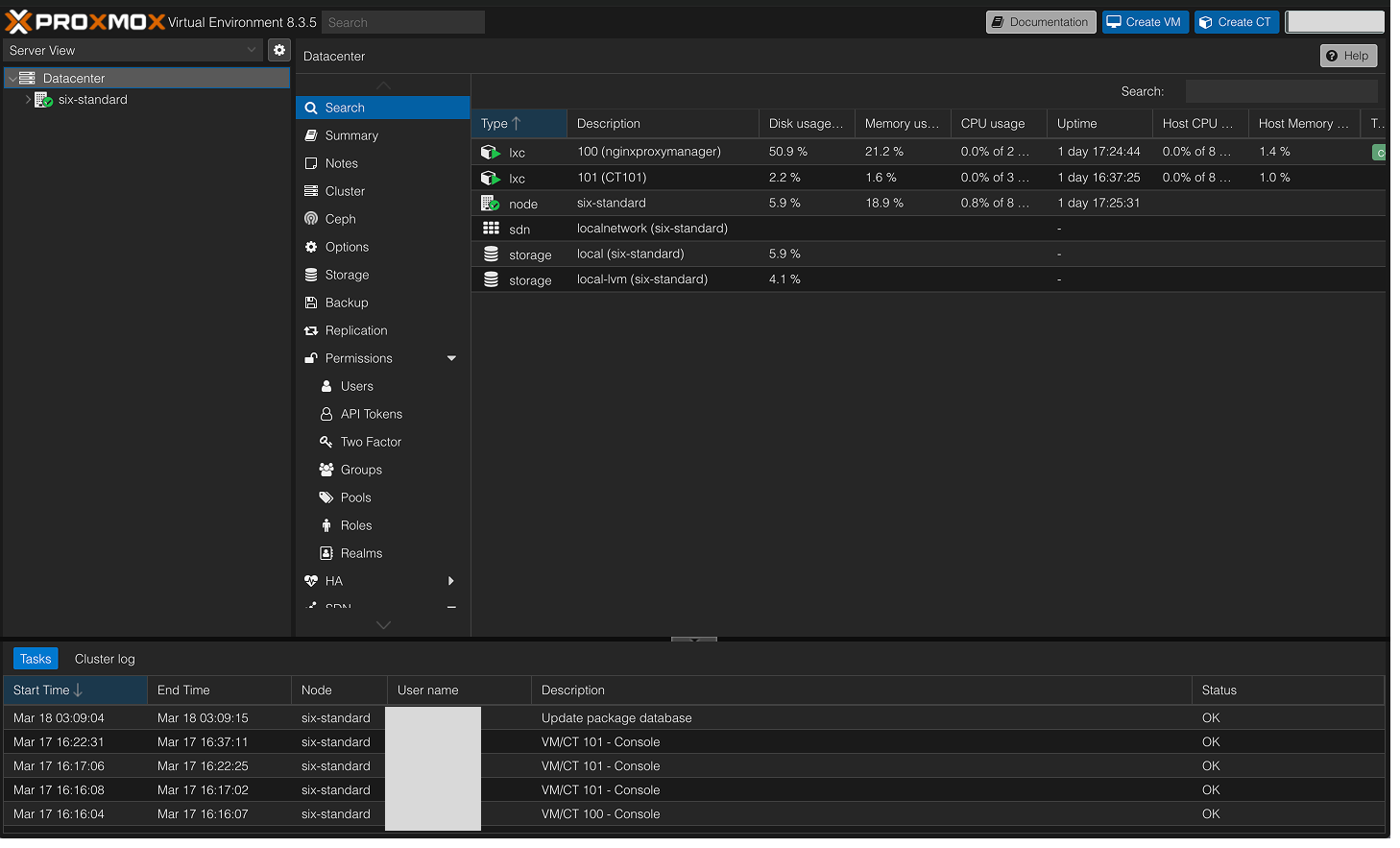Click the Replication arrows icon
The image size is (1400, 848).
(311, 330)
